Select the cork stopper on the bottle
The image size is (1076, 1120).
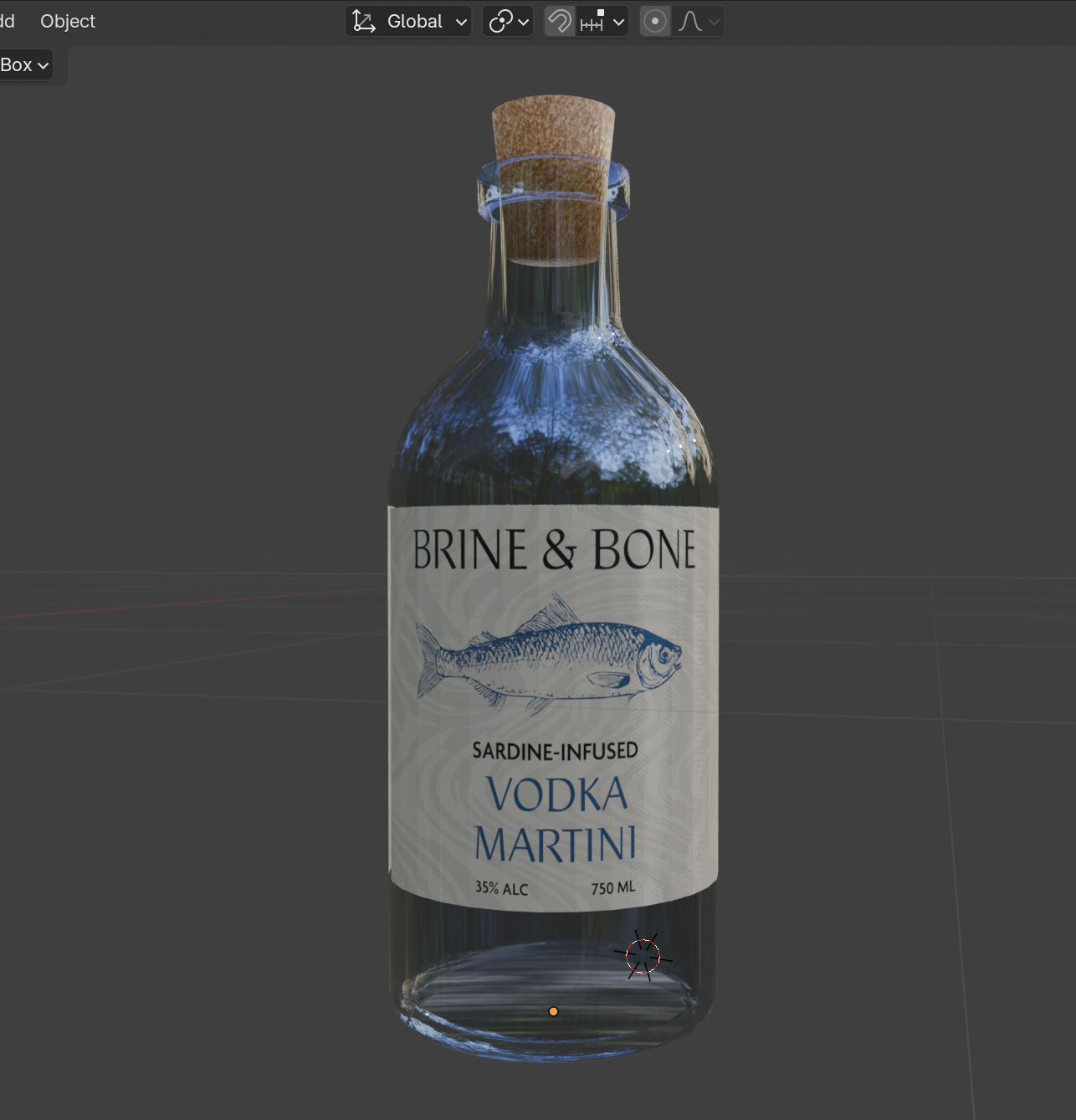pyautogui.click(x=553, y=177)
